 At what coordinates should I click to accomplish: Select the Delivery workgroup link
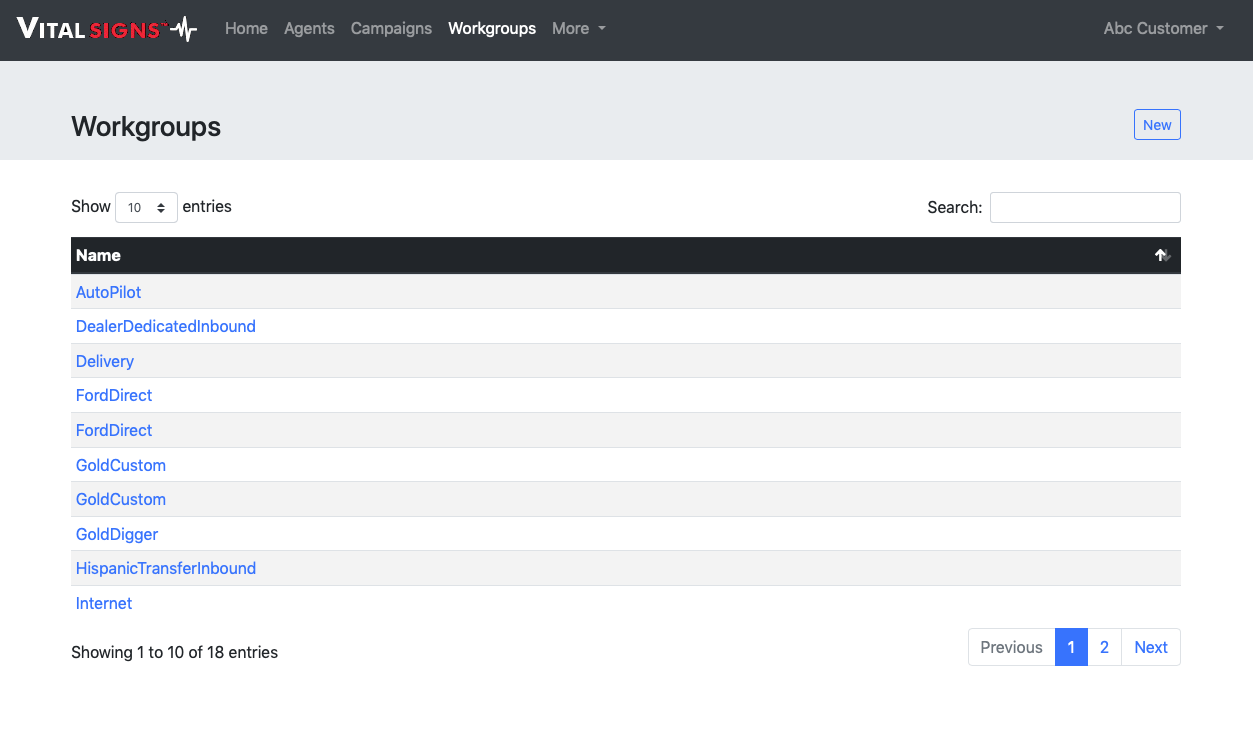105,361
